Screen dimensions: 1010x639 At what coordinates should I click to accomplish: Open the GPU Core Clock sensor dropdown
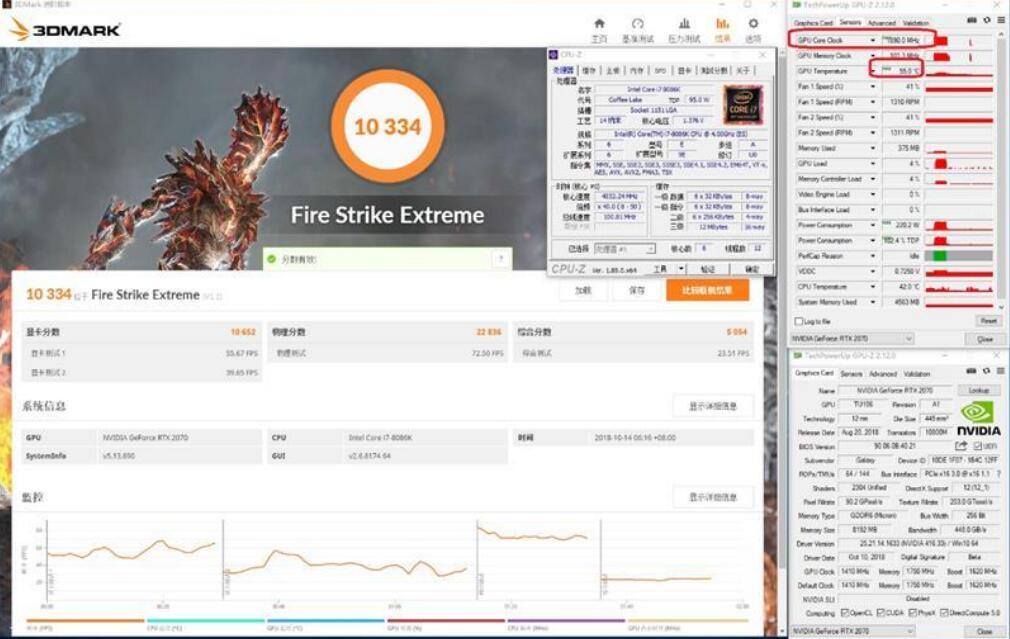(x=872, y=38)
